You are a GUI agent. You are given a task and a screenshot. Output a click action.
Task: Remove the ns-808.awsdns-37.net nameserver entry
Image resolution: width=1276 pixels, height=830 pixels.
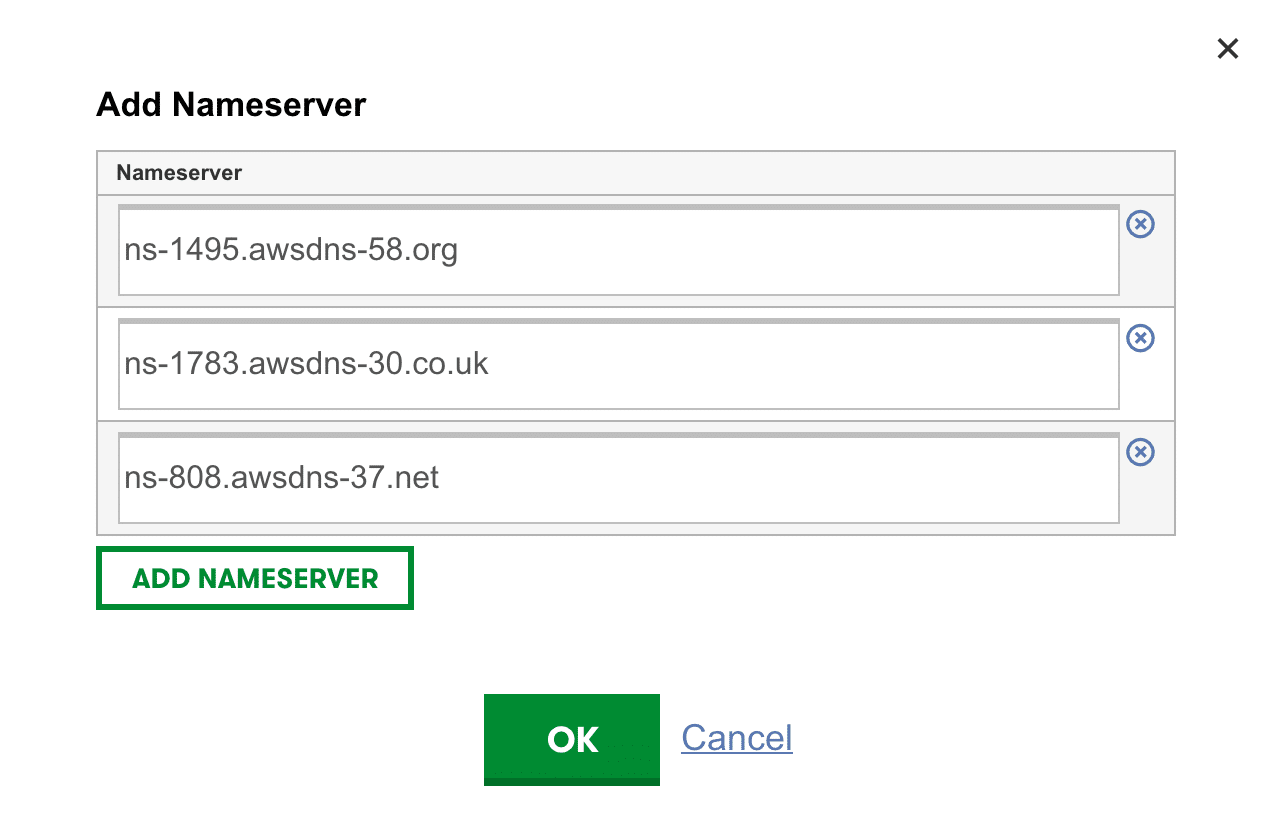click(x=1140, y=452)
